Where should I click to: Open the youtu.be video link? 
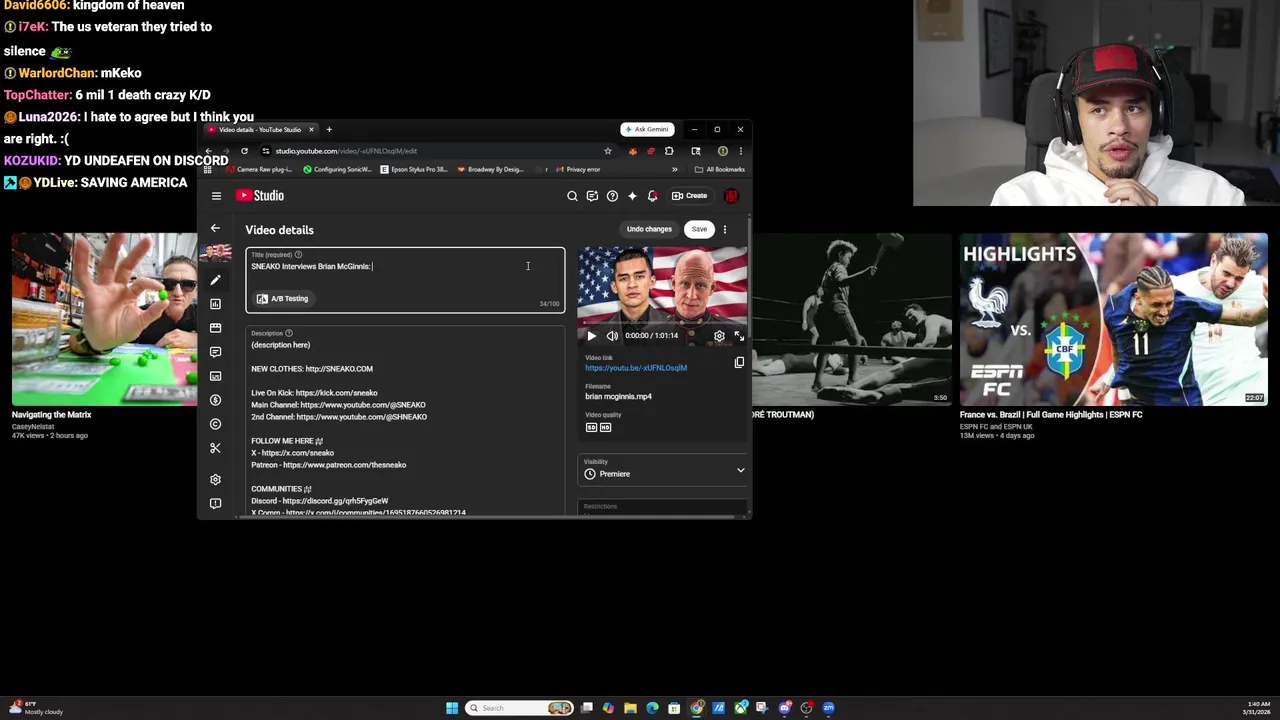pos(636,368)
